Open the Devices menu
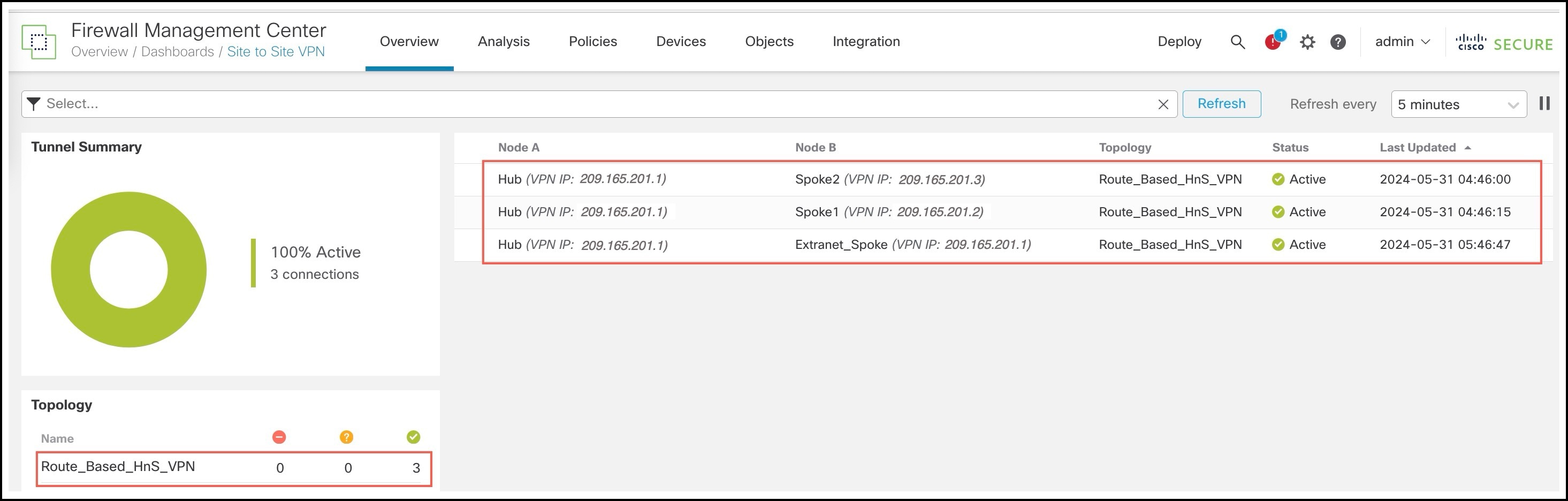1568x501 pixels. pyautogui.click(x=681, y=41)
